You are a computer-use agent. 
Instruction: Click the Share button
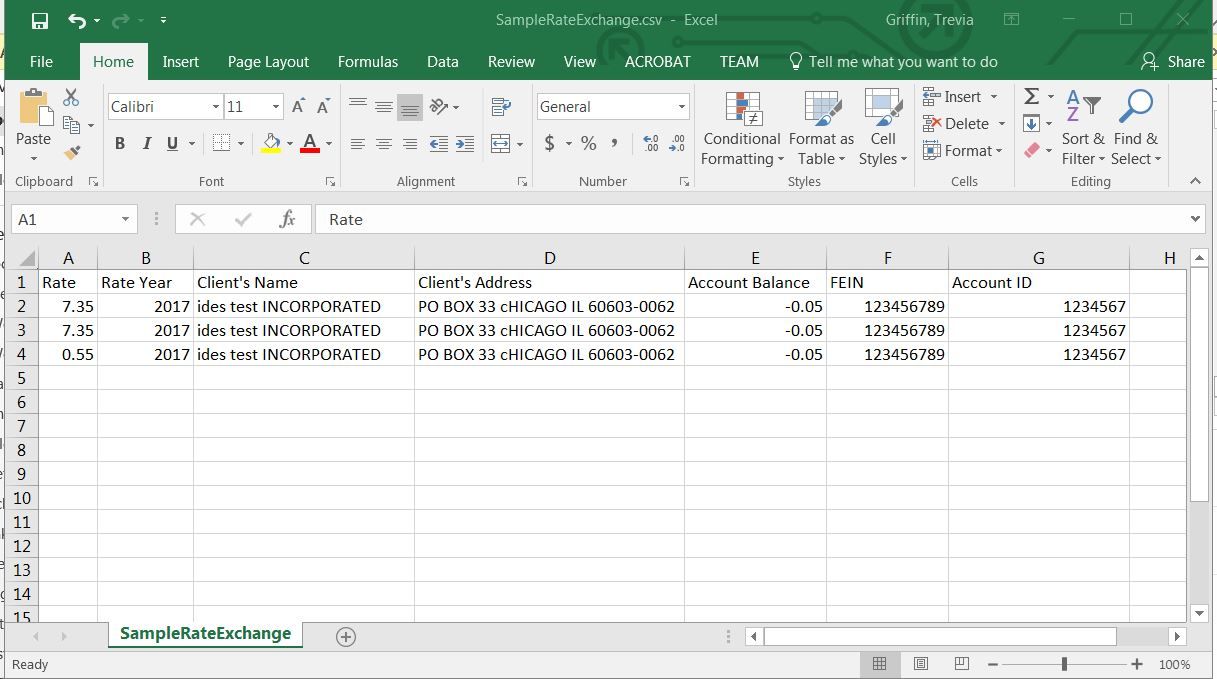tap(1173, 62)
